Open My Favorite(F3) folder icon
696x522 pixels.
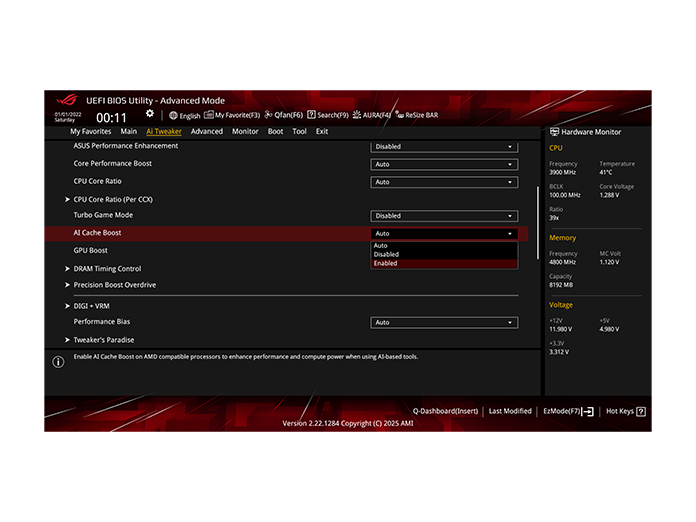pos(209,115)
